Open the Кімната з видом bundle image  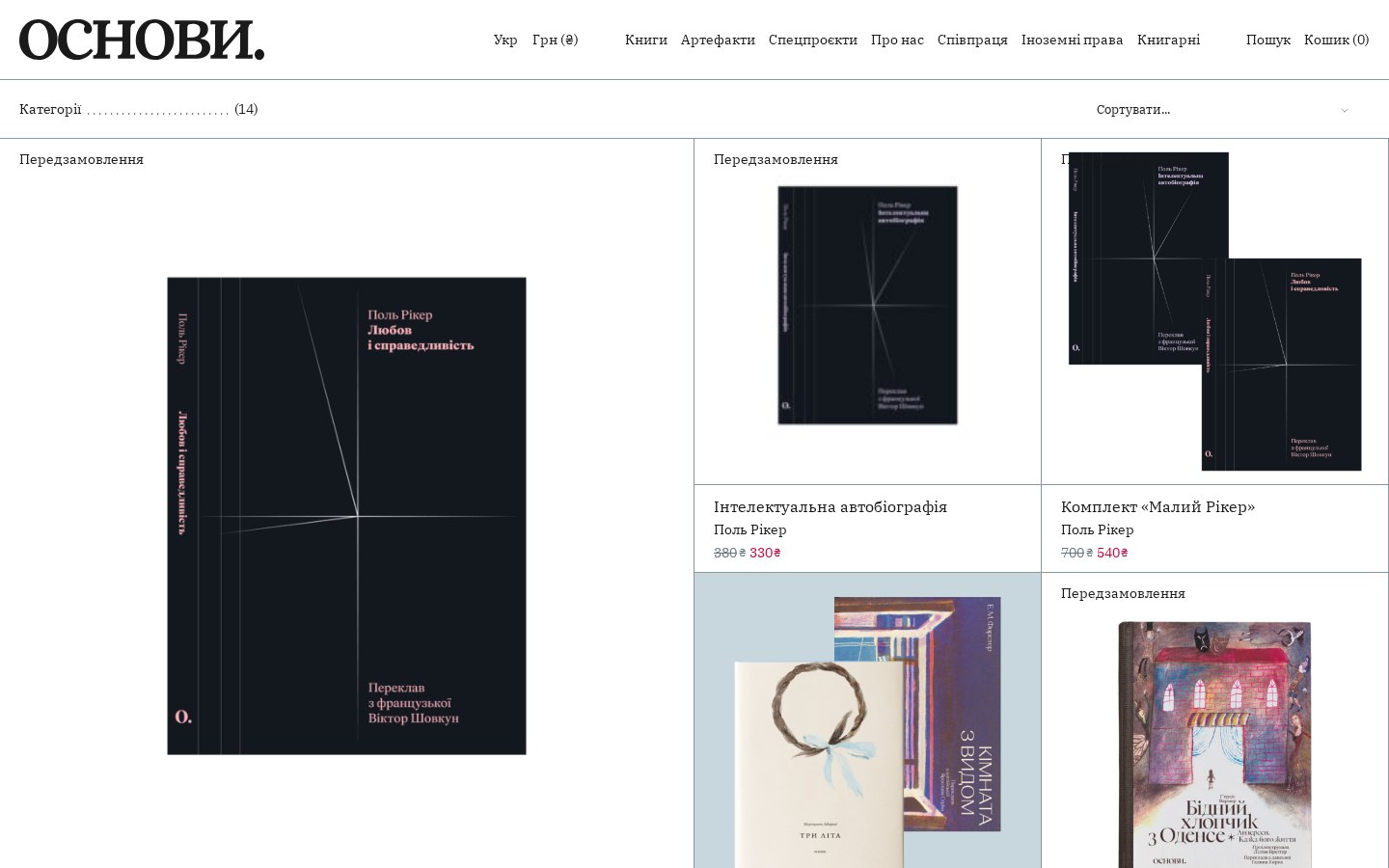[867, 720]
